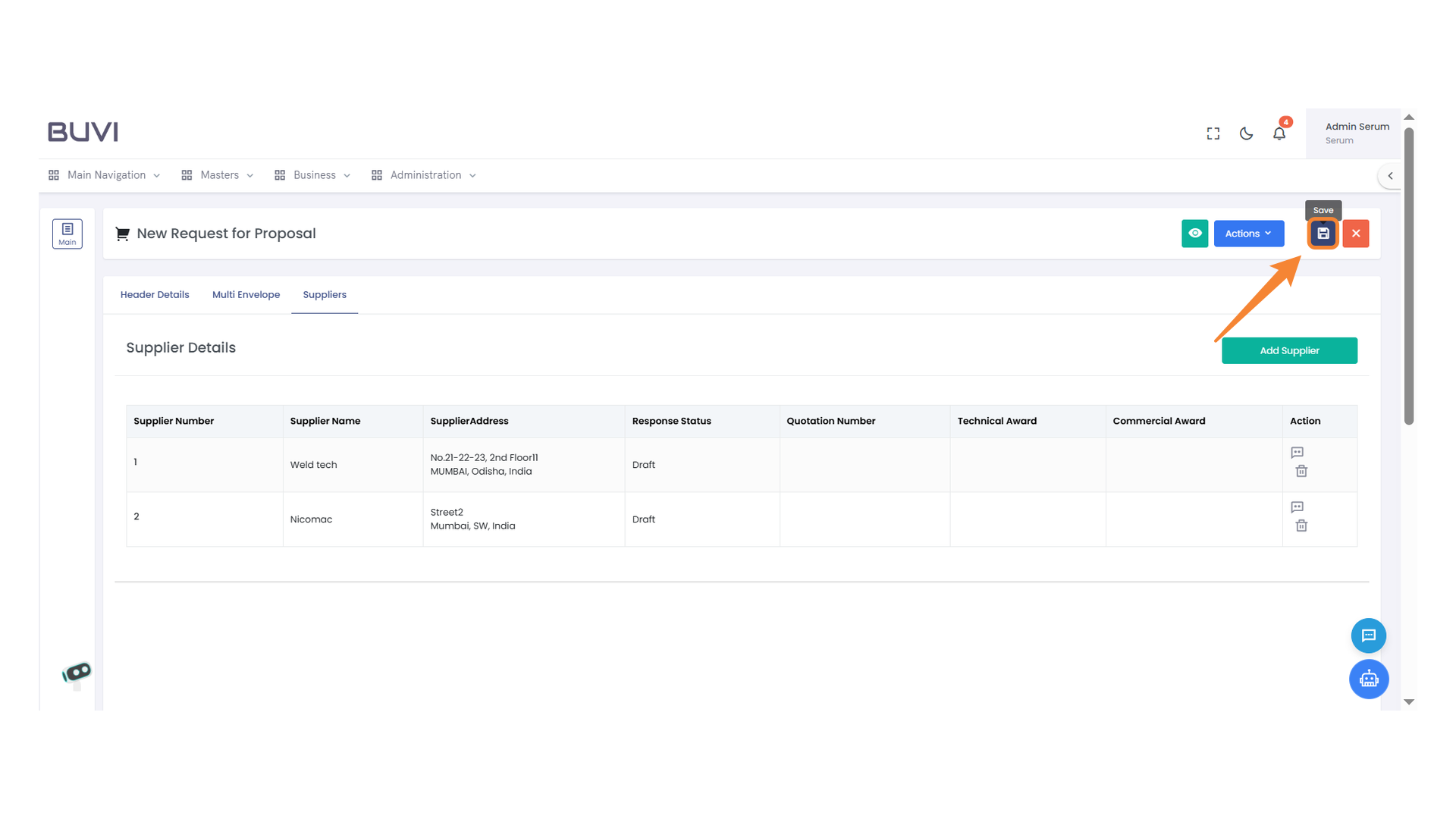Enter fullscreen using the expand icon
This screenshot has height=819, width=1456.
pos(1213,133)
